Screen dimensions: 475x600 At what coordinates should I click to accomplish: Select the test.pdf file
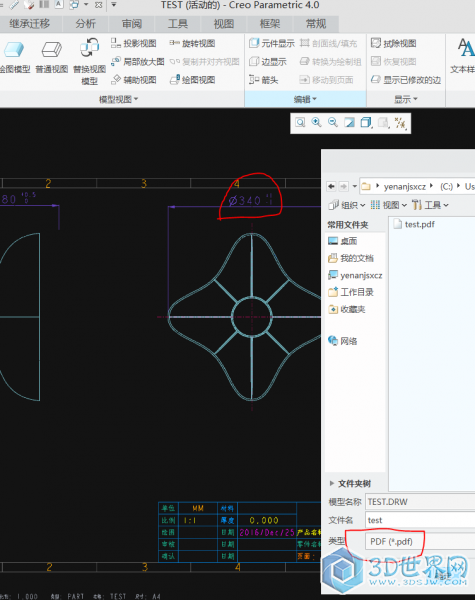click(415, 224)
